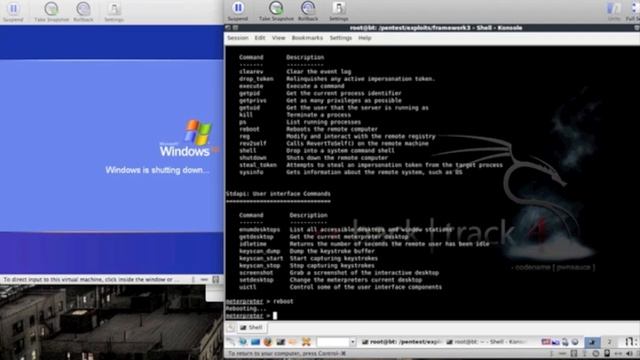The height and width of the screenshot is (360, 640).
Task: Open Konsole View menu
Action: tap(278, 38)
